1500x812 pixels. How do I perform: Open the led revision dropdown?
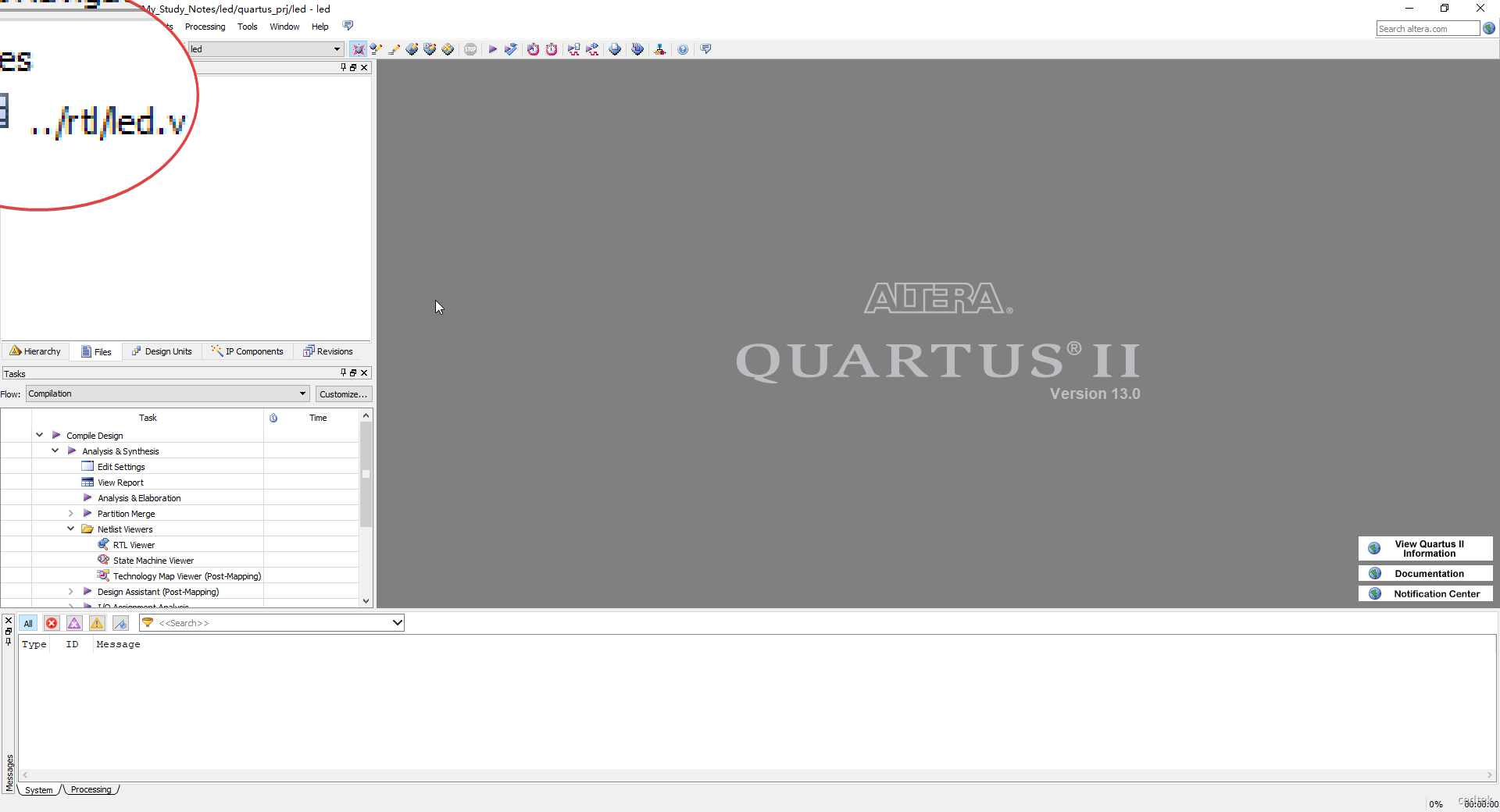coord(337,48)
